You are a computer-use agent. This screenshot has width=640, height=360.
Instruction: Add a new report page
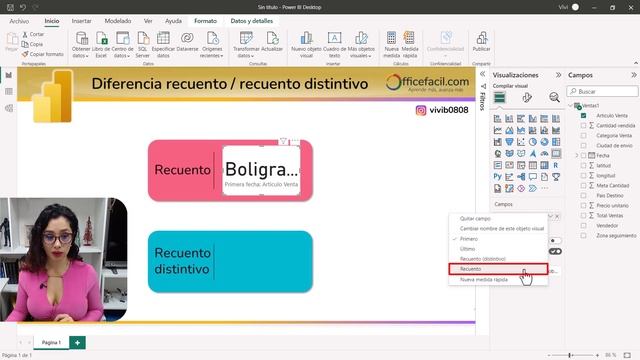pos(78,342)
